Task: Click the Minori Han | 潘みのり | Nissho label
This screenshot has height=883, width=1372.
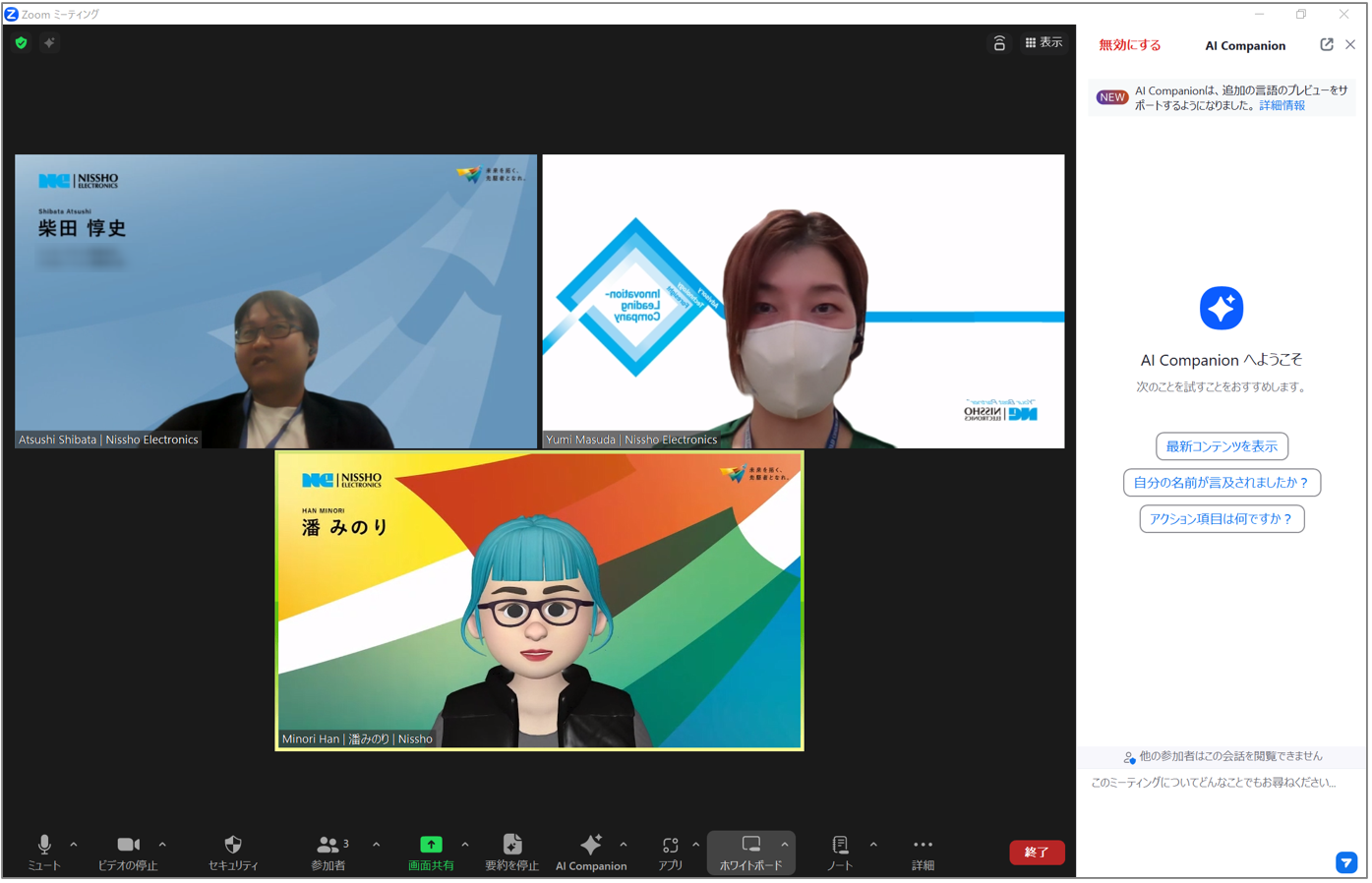Action: pos(357,739)
